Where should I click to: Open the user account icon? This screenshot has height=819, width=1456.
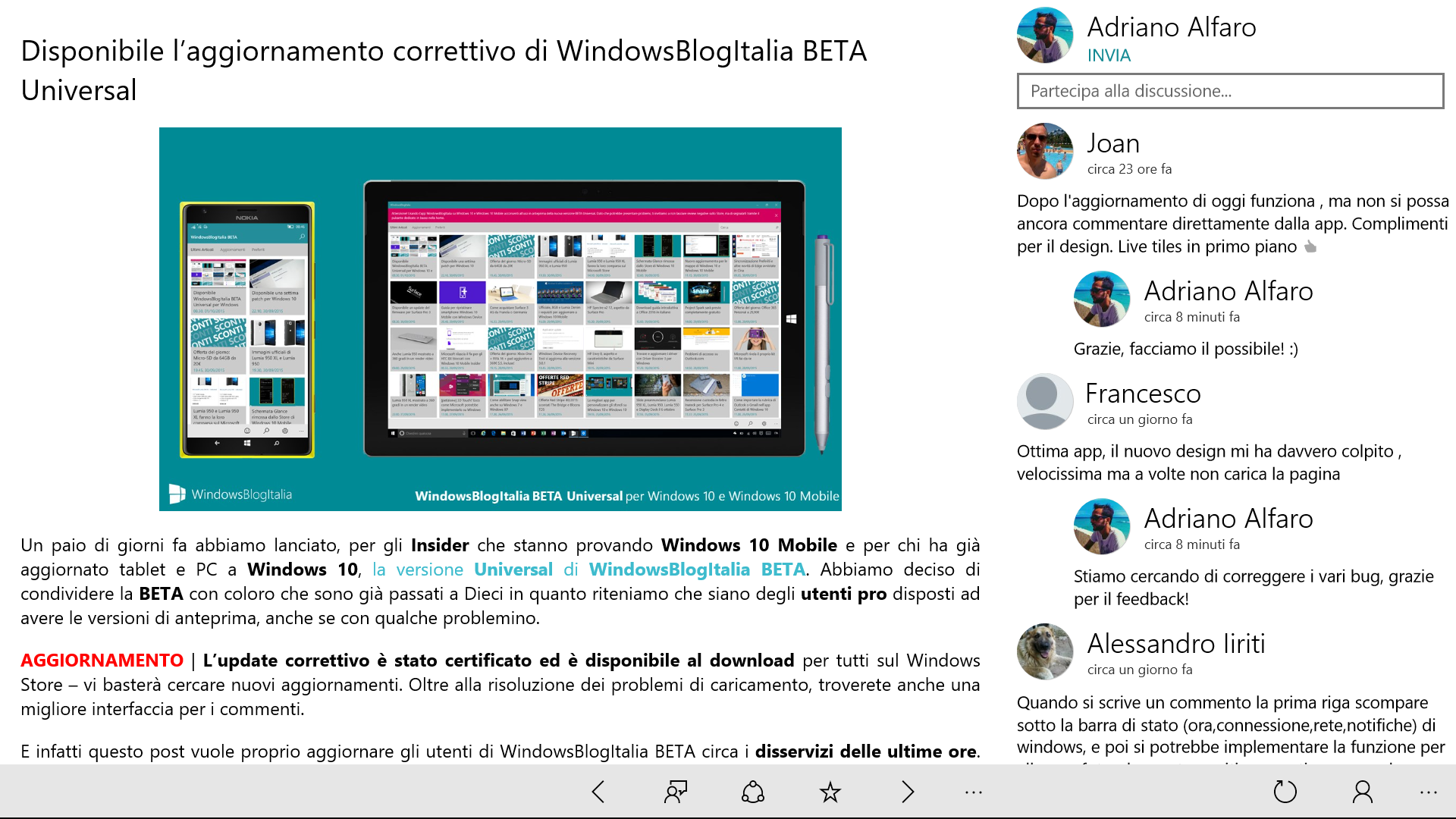(x=1363, y=792)
